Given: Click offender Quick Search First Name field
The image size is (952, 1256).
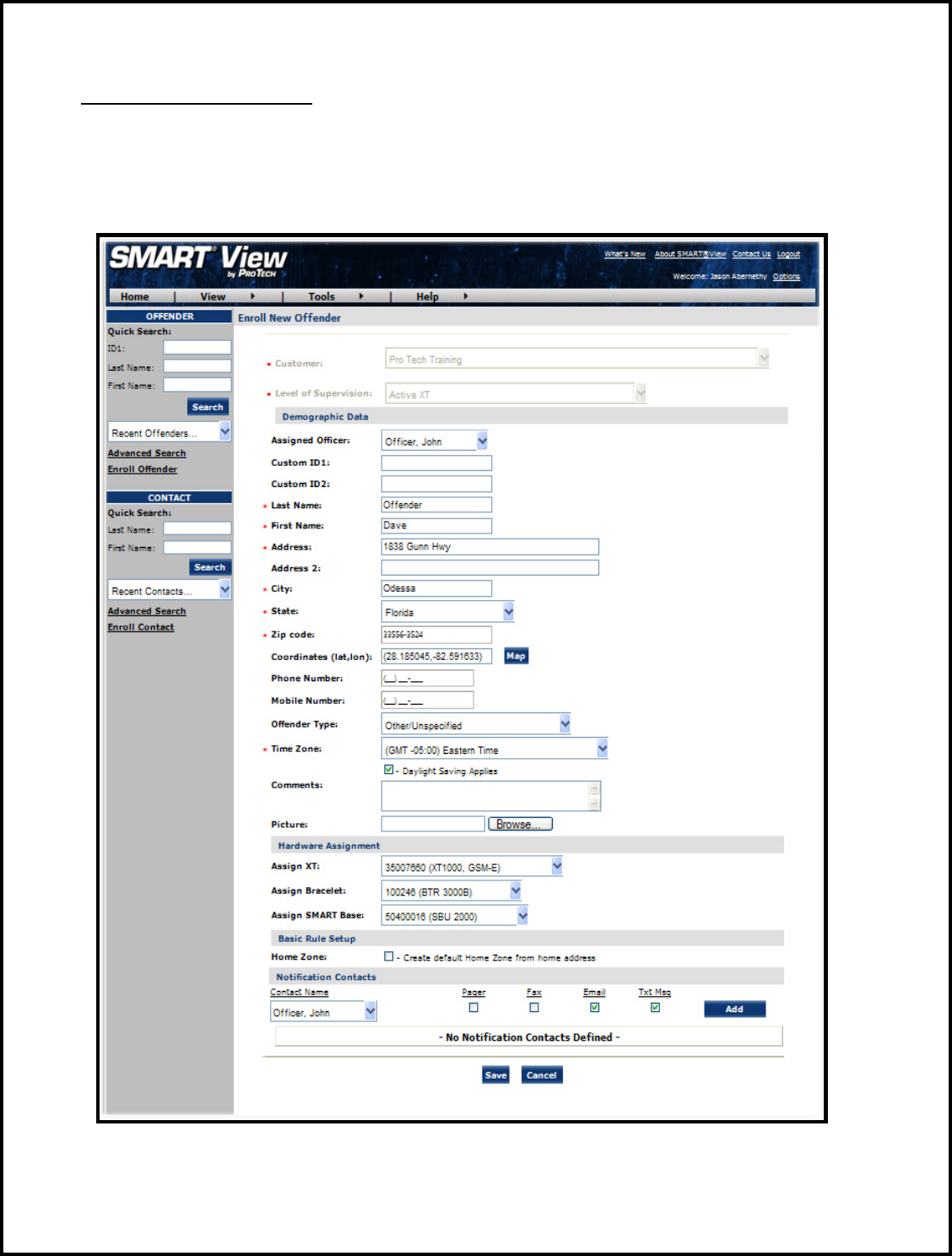Looking at the screenshot, I should pos(197,385).
